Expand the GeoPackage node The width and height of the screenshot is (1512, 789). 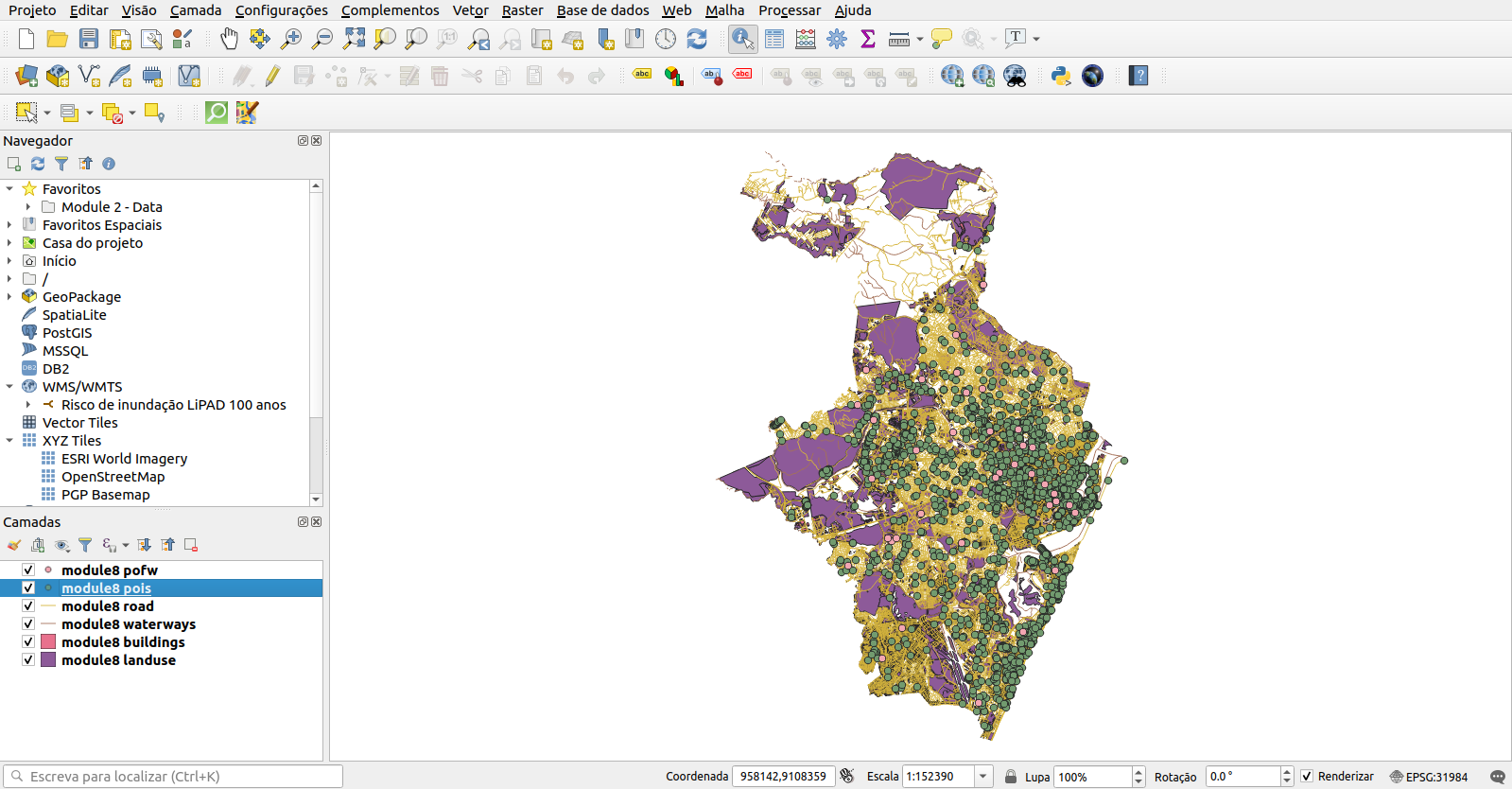[x=9, y=296]
